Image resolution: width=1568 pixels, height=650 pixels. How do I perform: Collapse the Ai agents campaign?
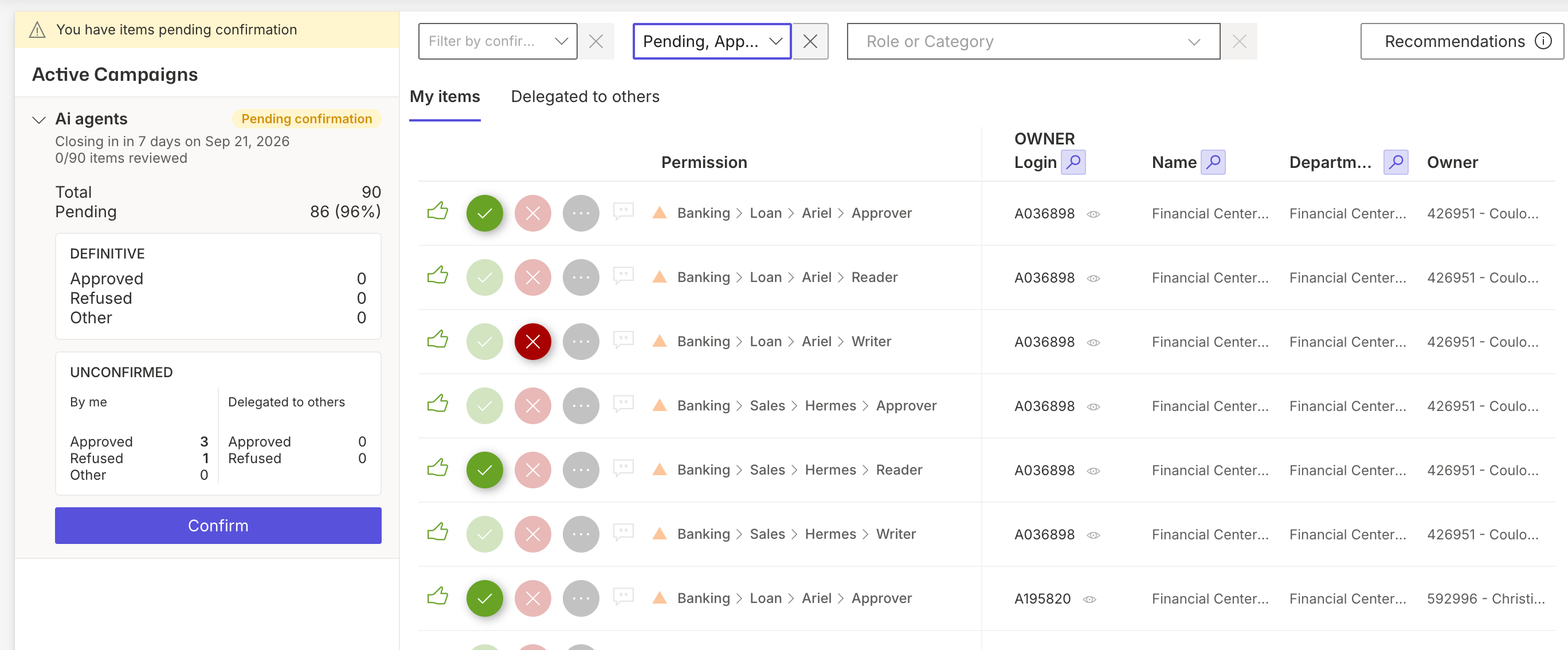click(x=39, y=120)
